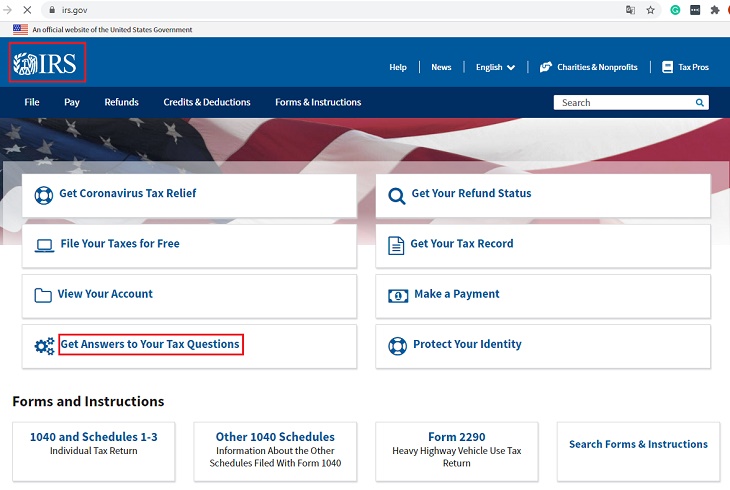This screenshot has width=730, height=490.
Task: Open the translate page icon
Action: (630, 10)
